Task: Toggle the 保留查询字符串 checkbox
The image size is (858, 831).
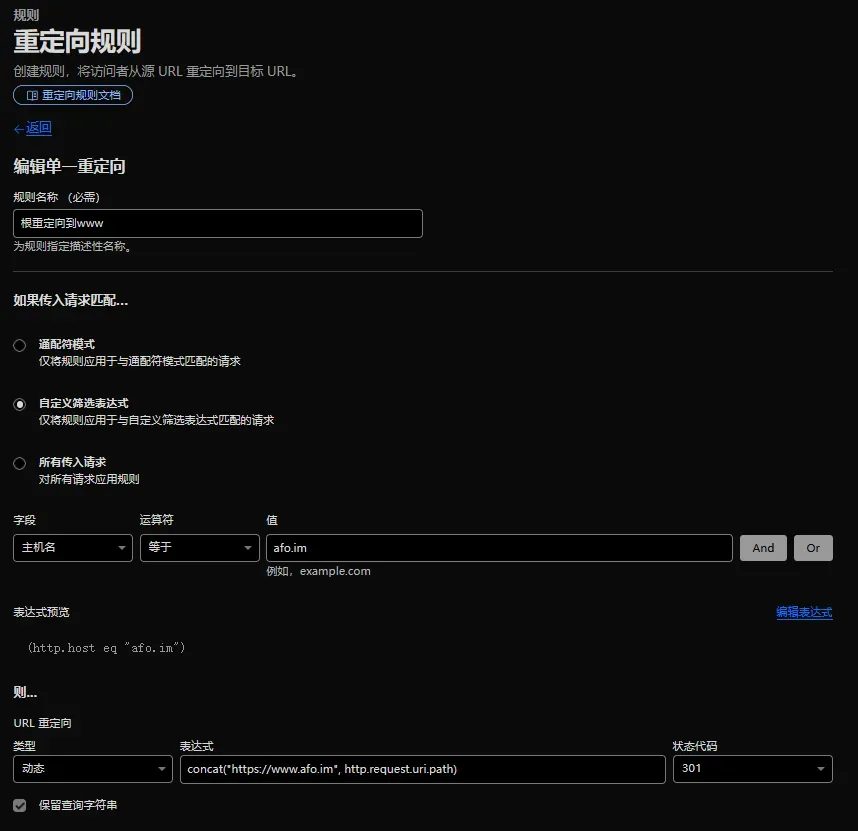Action: pyautogui.click(x=20, y=805)
